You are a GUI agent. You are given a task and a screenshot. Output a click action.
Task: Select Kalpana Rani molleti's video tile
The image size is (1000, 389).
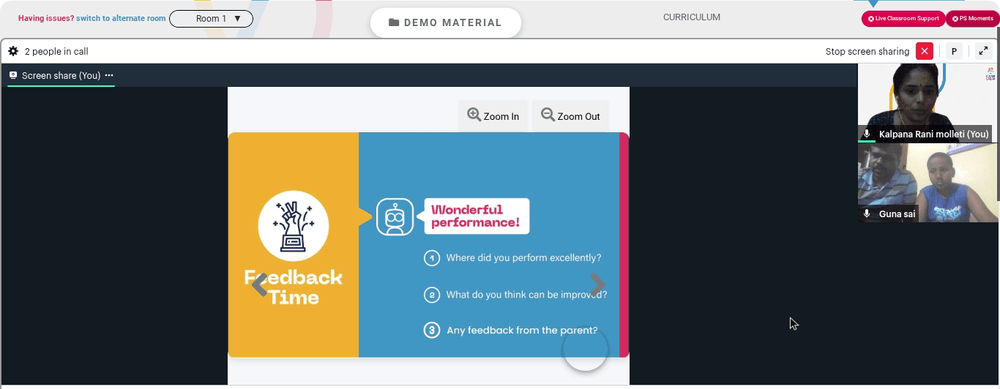click(x=928, y=103)
